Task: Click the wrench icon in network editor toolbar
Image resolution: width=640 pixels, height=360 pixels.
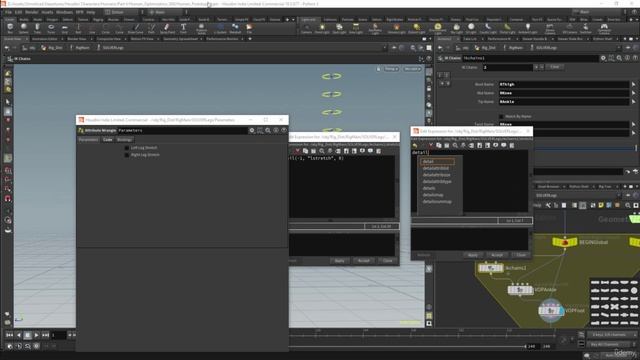Action: coord(548,205)
